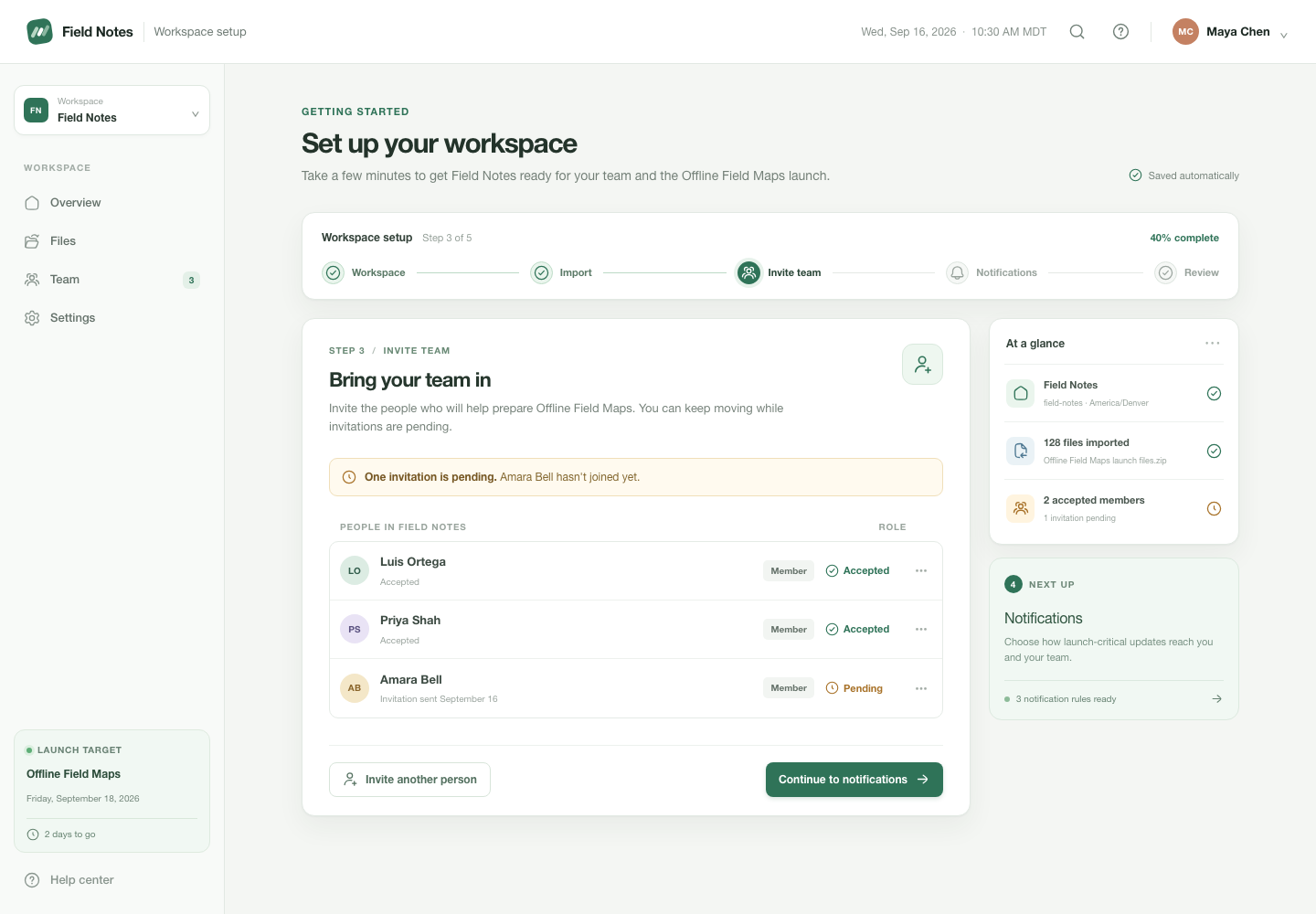
Task: Select the Import step in stepper
Action: pos(561,272)
